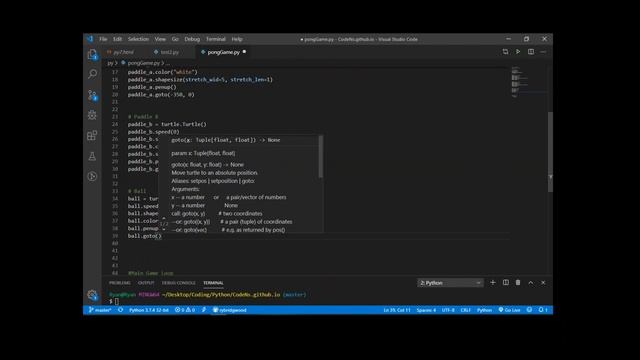640x360 pixels.
Task: Change indentation via Spaces: 4
Action: pos(426,310)
